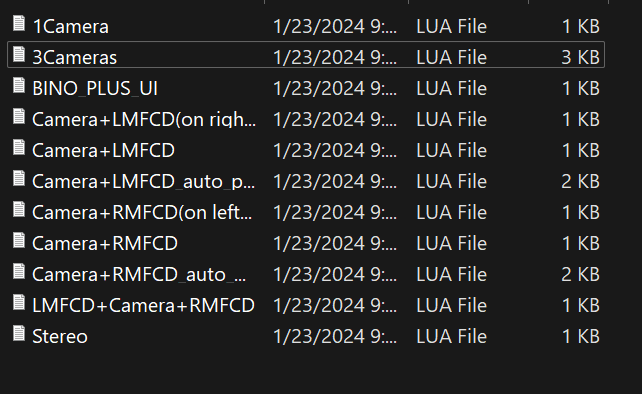This screenshot has width=642, height=394.
Task: Click the LMFCD+Camera+RMFCD file icon
Action: (19, 302)
